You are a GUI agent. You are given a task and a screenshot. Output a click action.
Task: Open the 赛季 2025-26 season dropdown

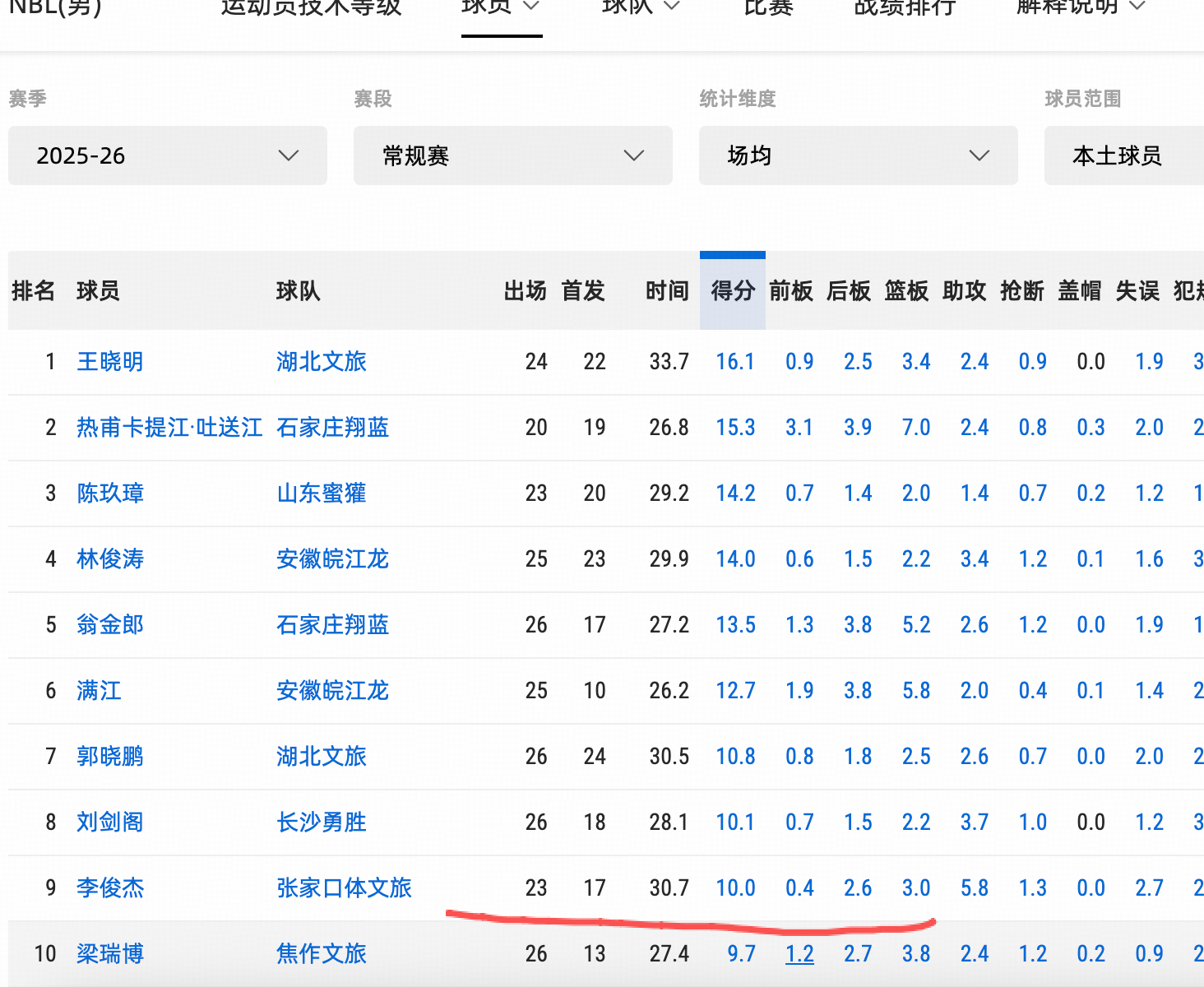click(167, 155)
